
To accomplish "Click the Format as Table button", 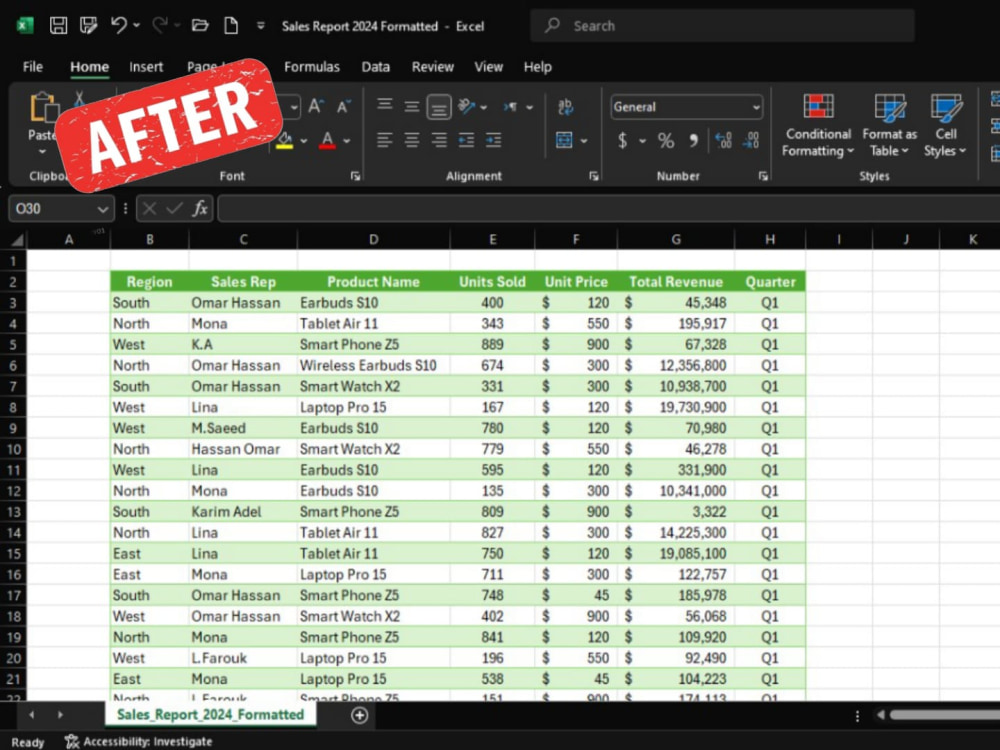I will coord(889,126).
